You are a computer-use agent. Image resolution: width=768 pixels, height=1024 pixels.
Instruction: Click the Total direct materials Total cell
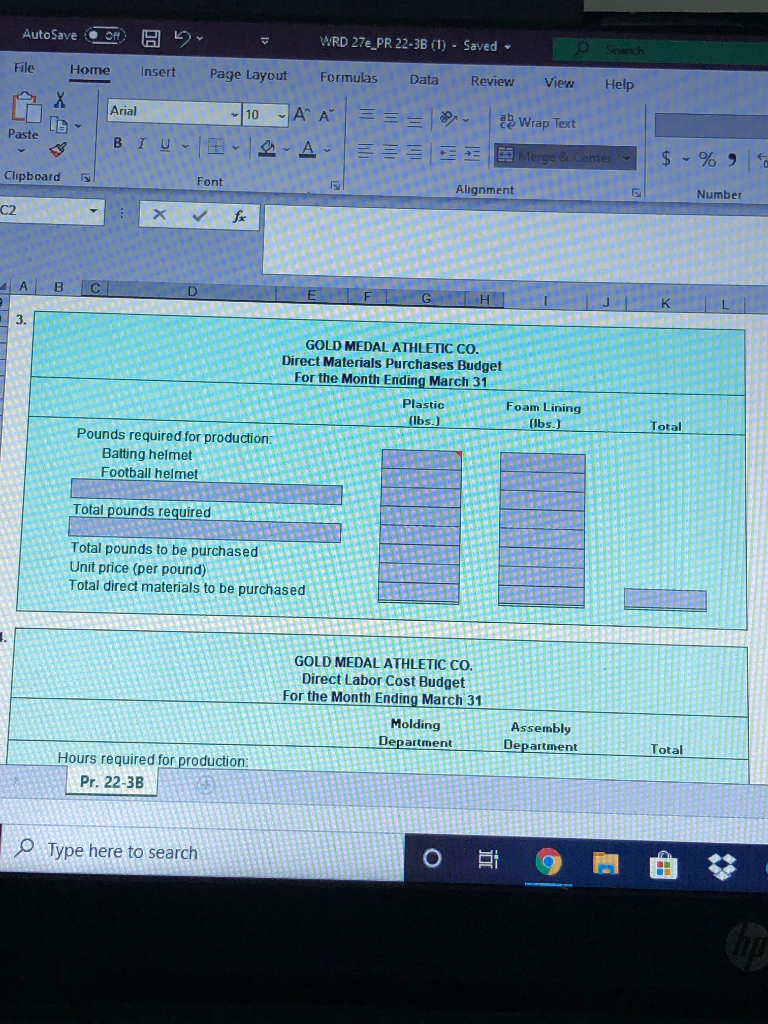tap(665, 599)
